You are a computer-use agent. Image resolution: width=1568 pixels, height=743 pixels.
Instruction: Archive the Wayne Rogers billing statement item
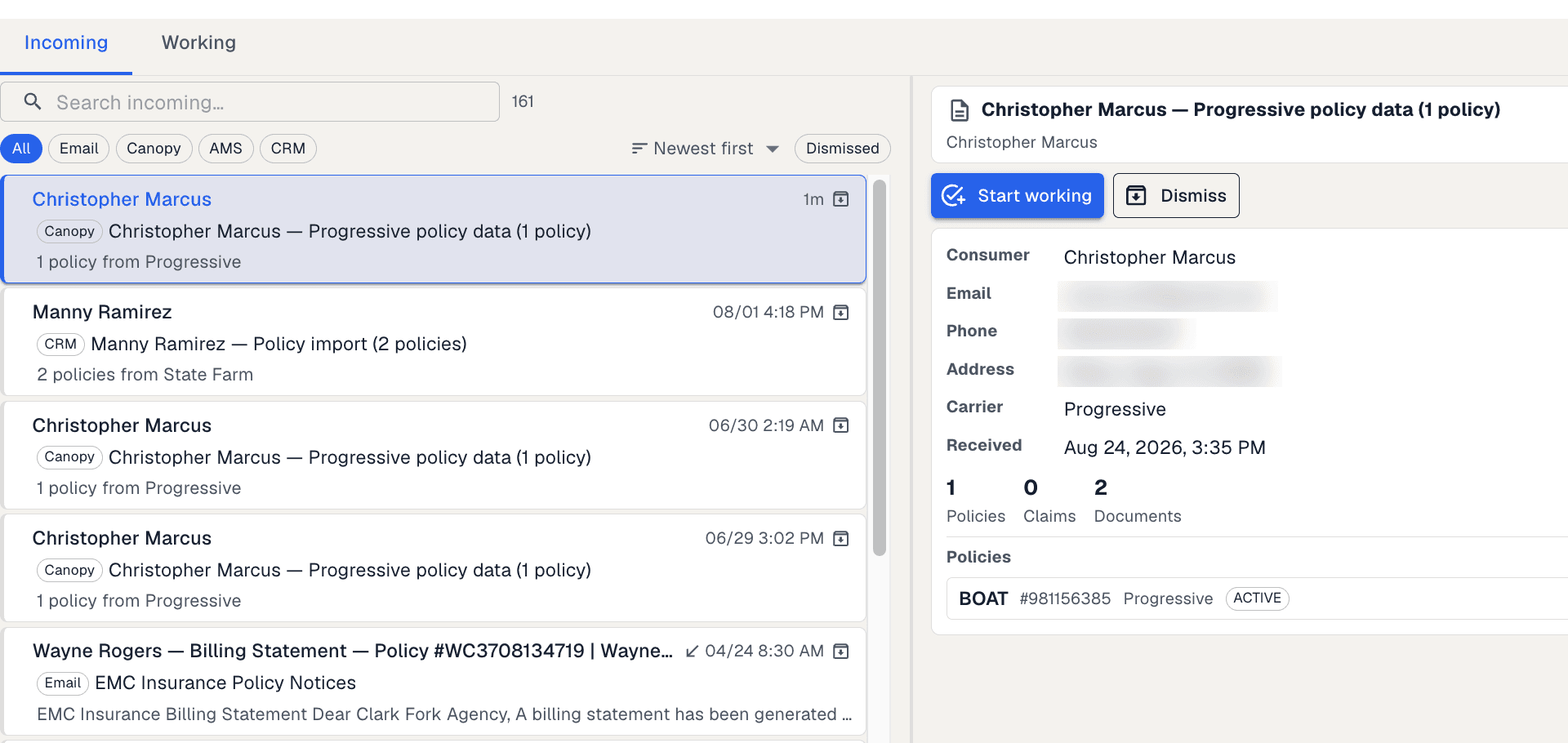pos(841,652)
